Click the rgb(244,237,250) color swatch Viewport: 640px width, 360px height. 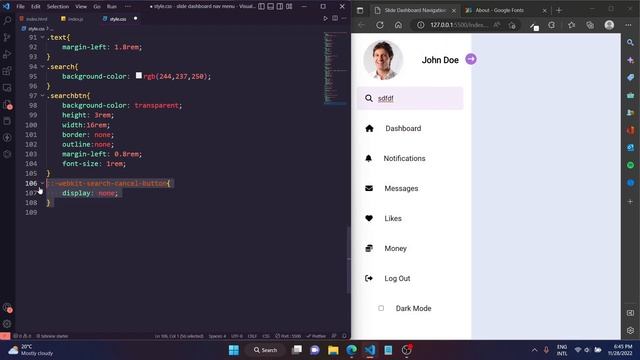(139, 76)
